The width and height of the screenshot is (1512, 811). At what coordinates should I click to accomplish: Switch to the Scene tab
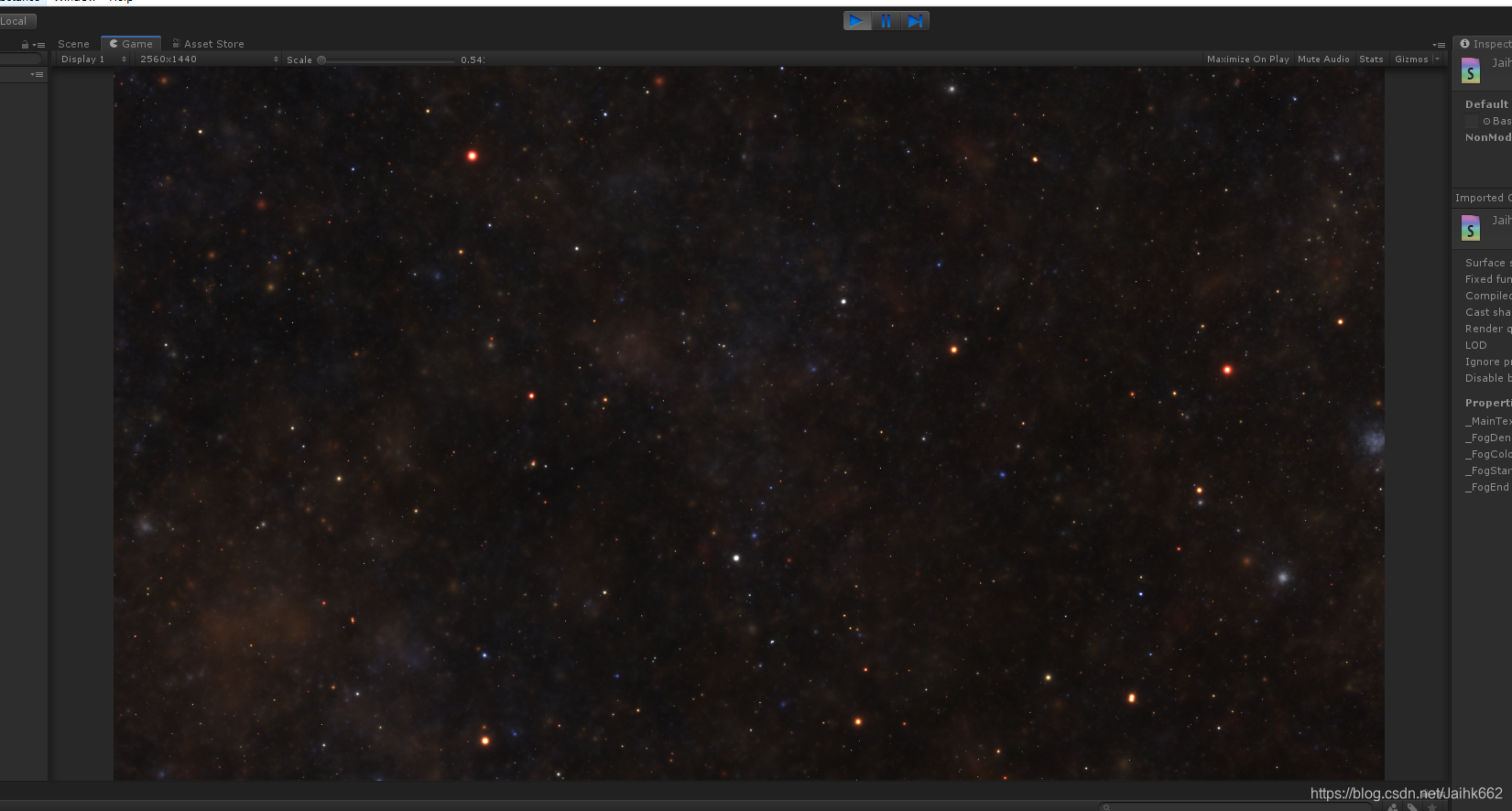click(73, 44)
